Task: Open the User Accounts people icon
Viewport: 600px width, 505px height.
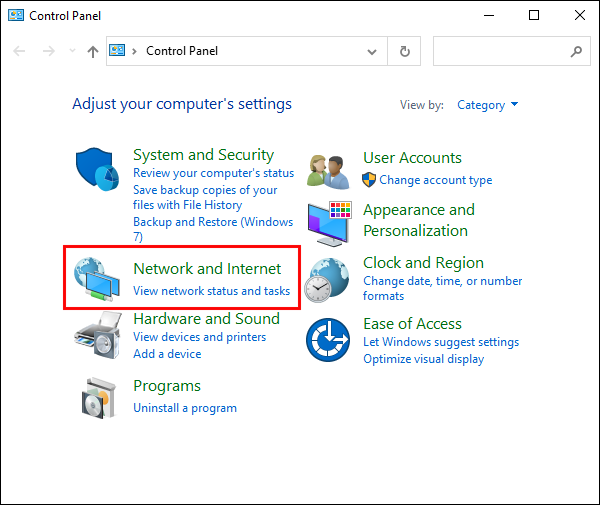Action: [x=328, y=172]
